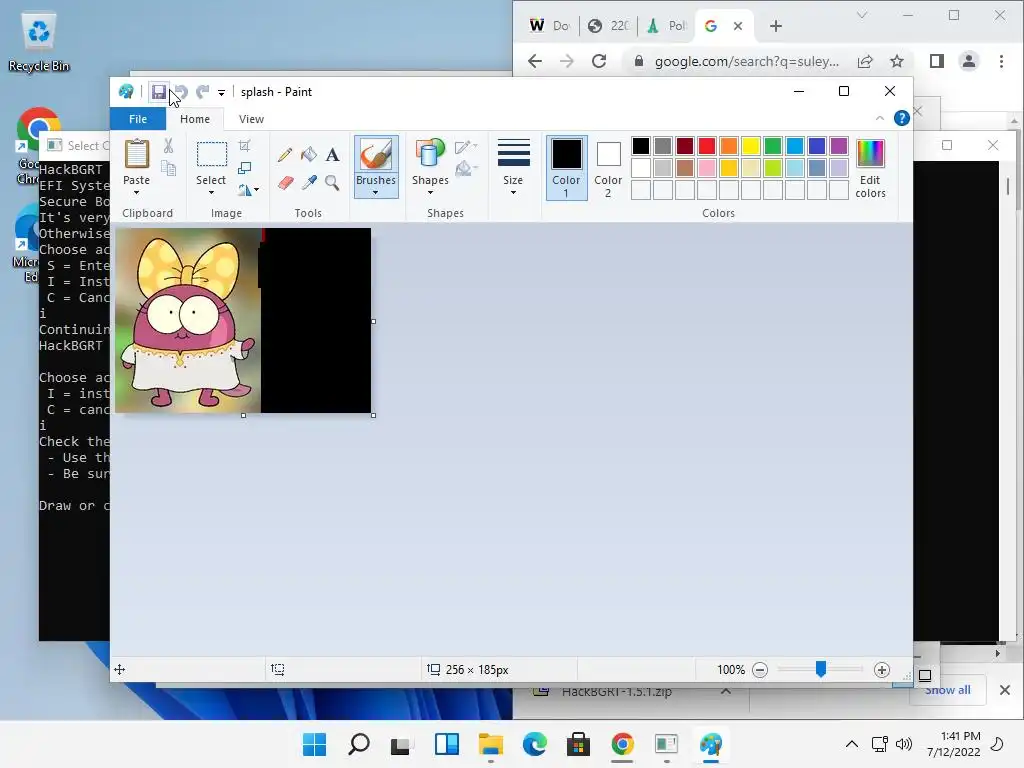Open Paint Help question mark
This screenshot has height=768, width=1024.
click(901, 118)
